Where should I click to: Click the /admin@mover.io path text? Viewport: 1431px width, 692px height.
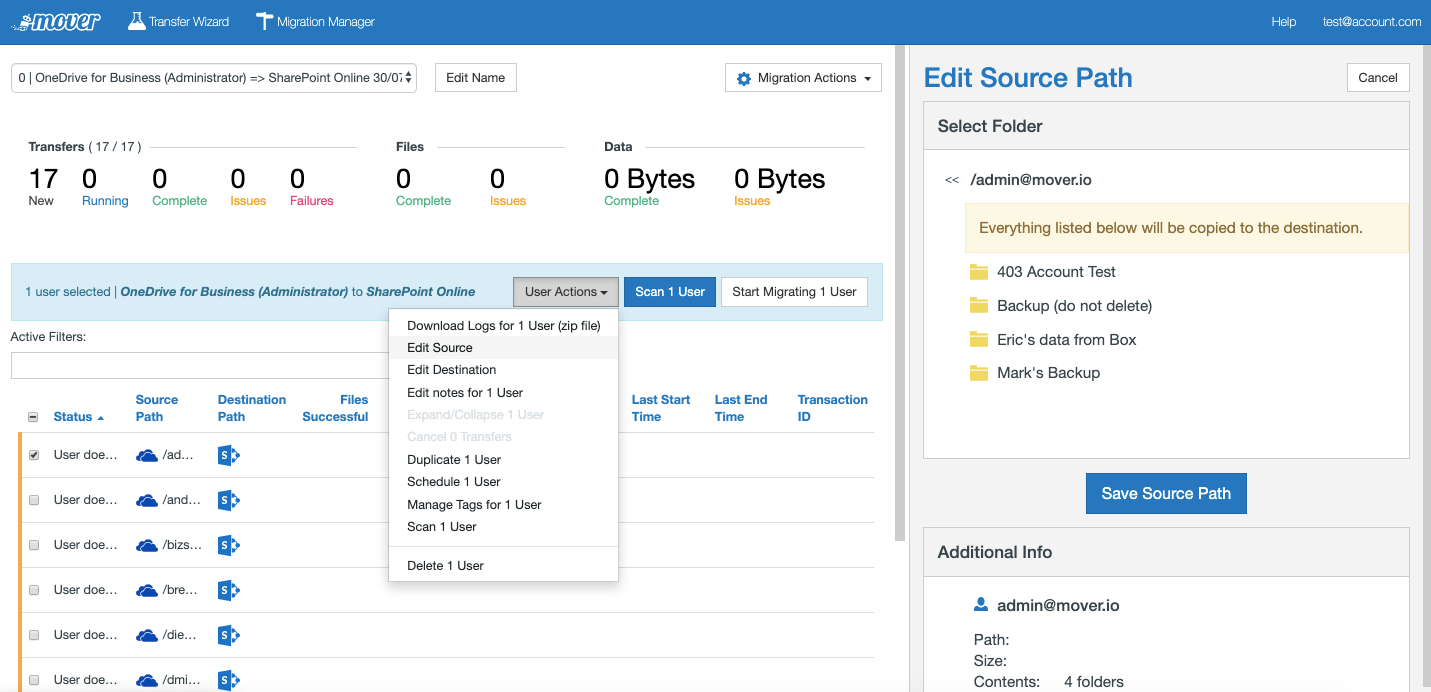[x=1031, y=181]
